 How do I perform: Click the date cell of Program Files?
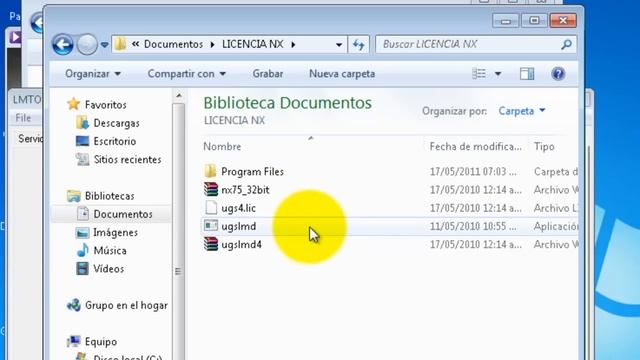pos(473,172)
